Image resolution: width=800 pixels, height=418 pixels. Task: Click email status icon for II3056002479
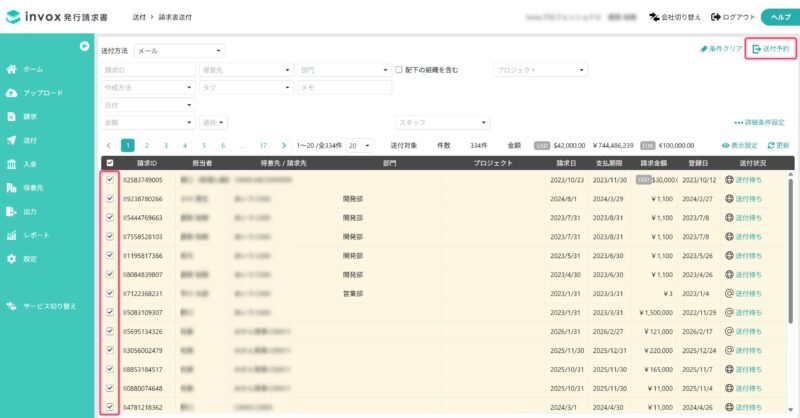(x=729, y=350)
